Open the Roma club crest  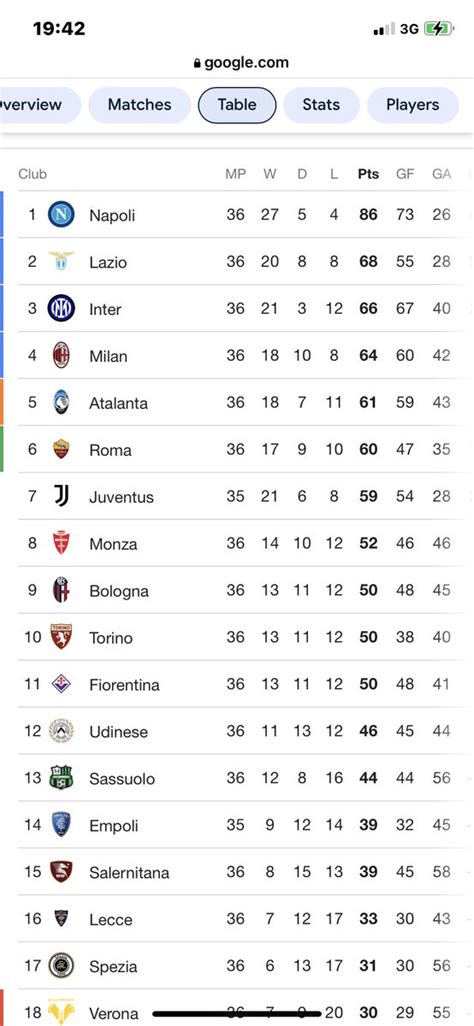(x=61, y=449)
